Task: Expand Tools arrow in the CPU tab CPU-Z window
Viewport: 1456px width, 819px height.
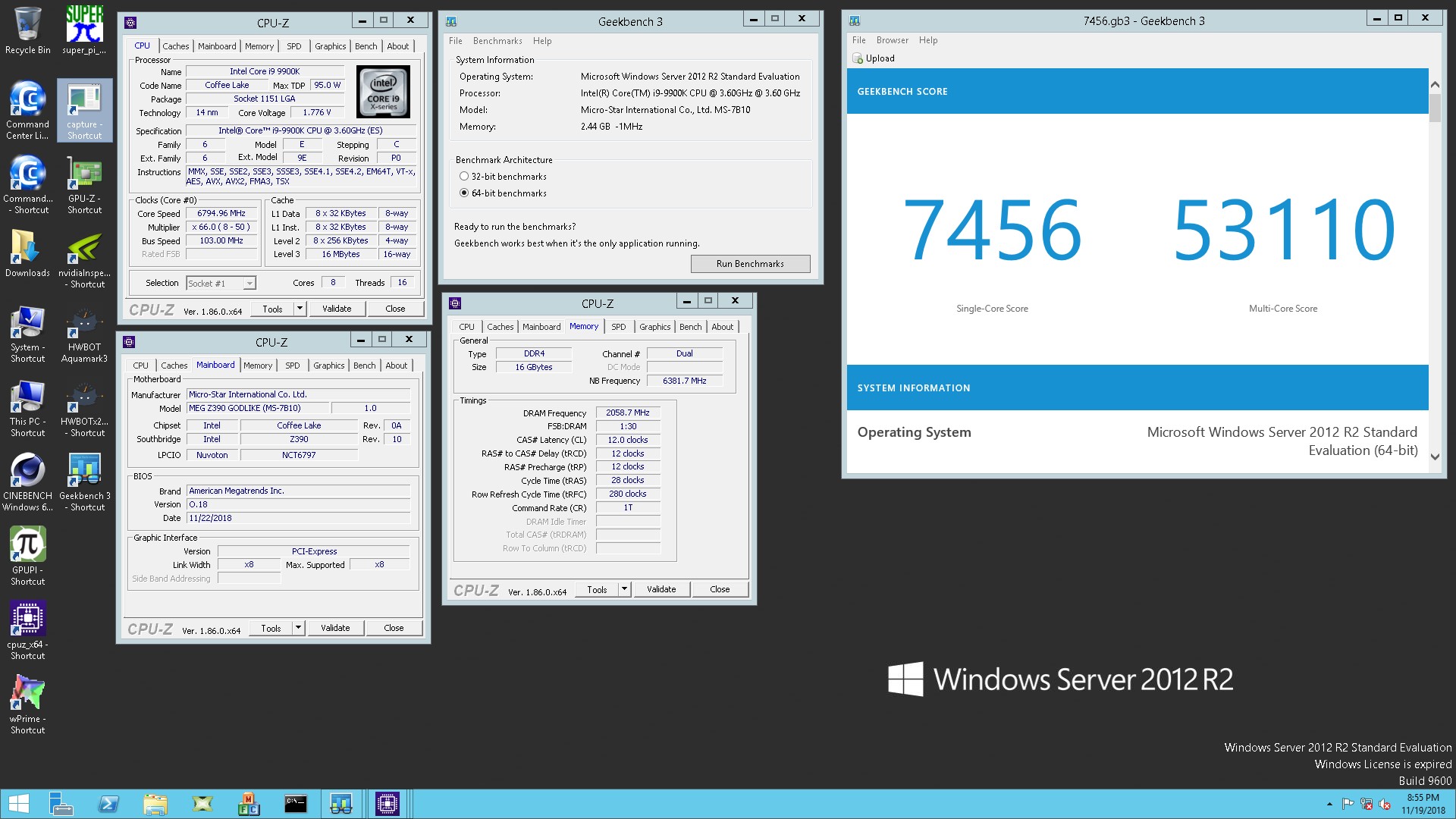Action: [x=300, y=309]
